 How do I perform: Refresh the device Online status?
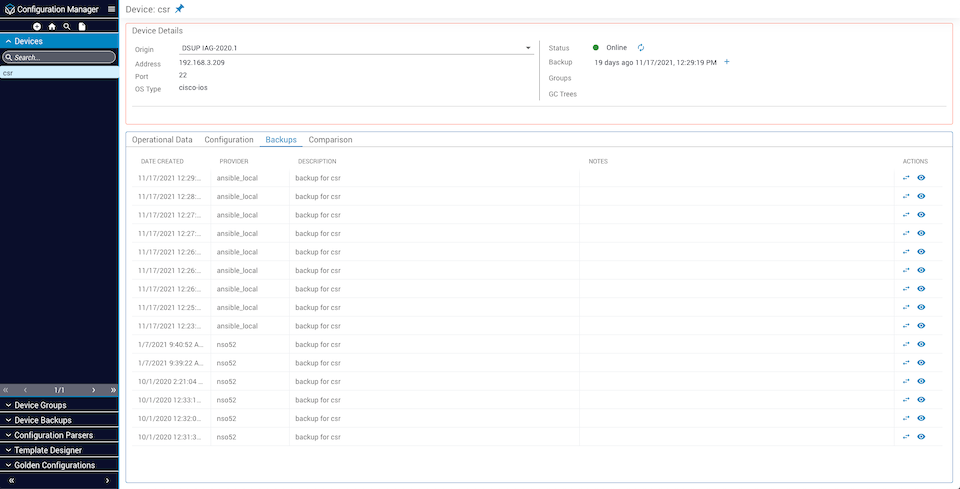[x=641, y=47]
